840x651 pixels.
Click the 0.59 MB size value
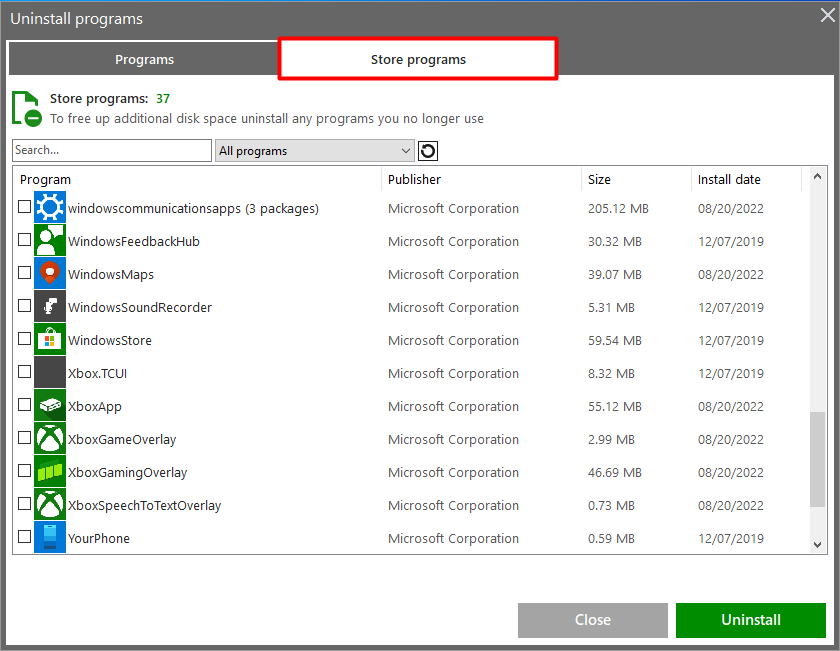click(x=611, y=538)
